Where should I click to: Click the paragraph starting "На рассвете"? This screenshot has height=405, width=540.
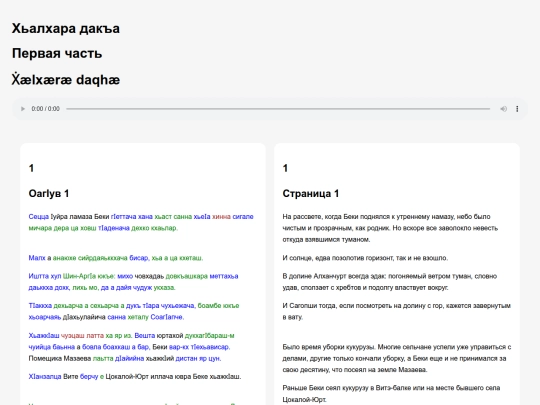pos(390,228)
